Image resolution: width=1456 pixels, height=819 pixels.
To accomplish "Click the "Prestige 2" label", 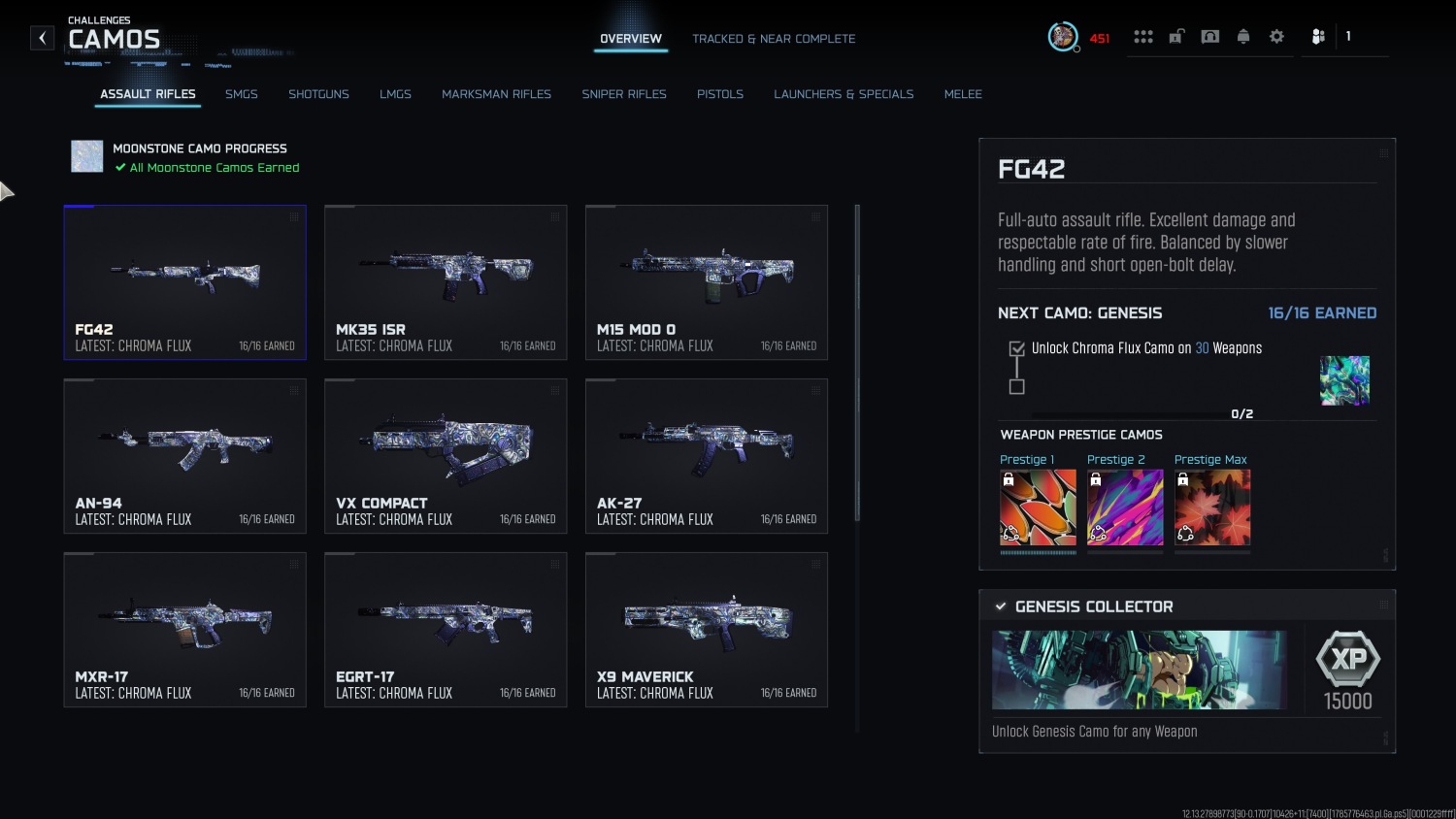I will click(1116, 460).
